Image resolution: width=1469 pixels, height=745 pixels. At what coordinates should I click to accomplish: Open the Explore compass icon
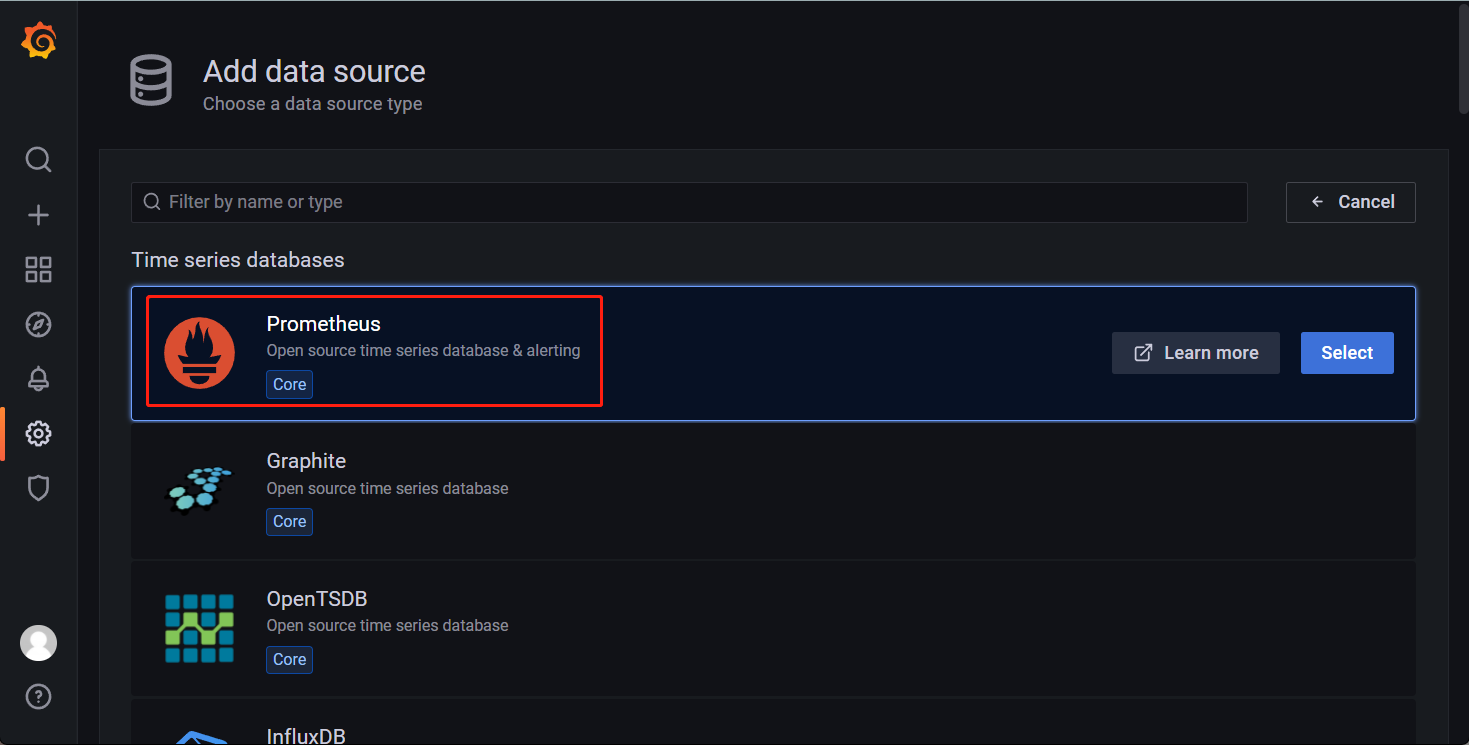[x=38, y=324]
